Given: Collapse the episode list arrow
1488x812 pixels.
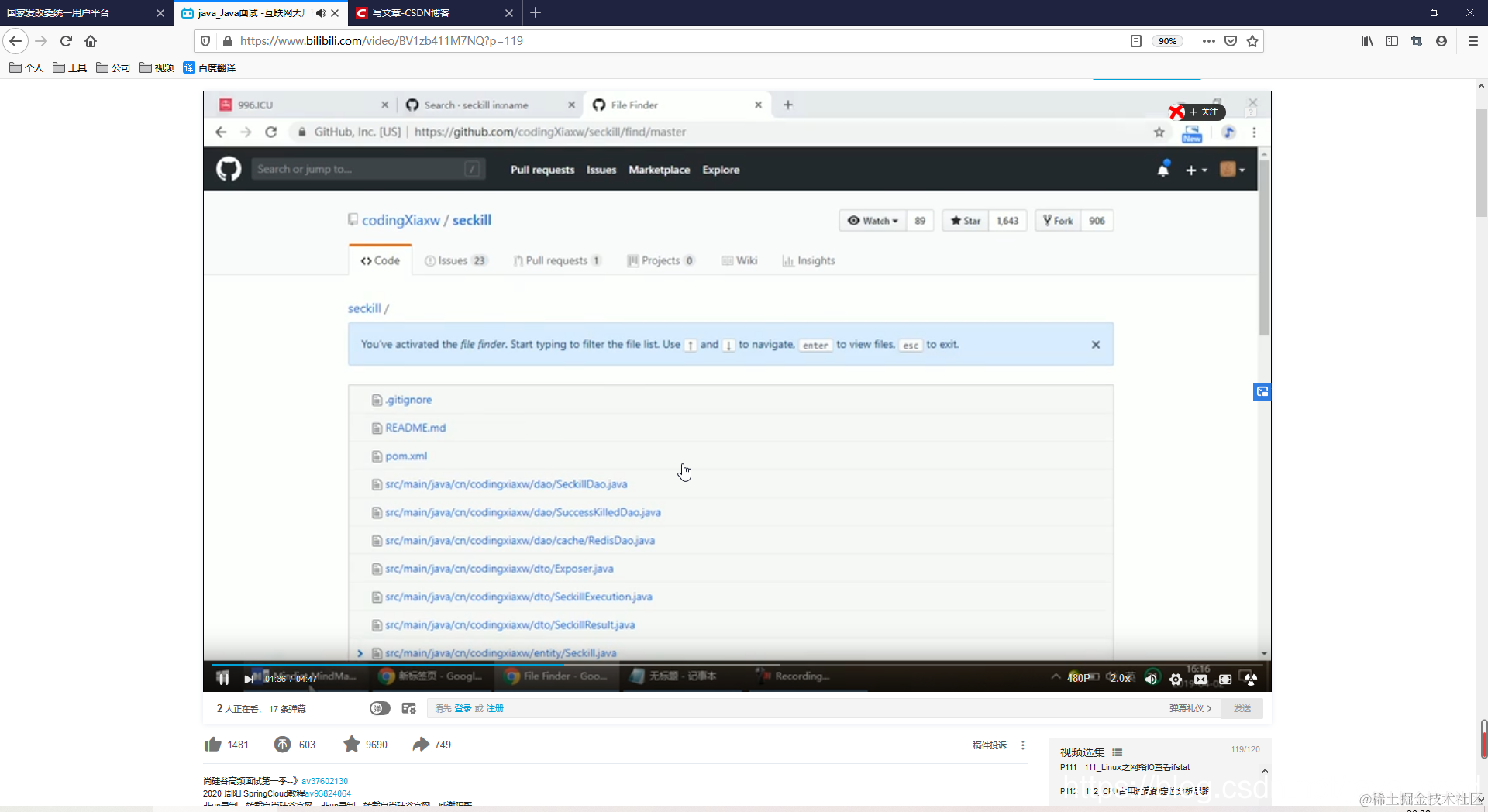Looking at the screenshot, I should pos(1265,771).
